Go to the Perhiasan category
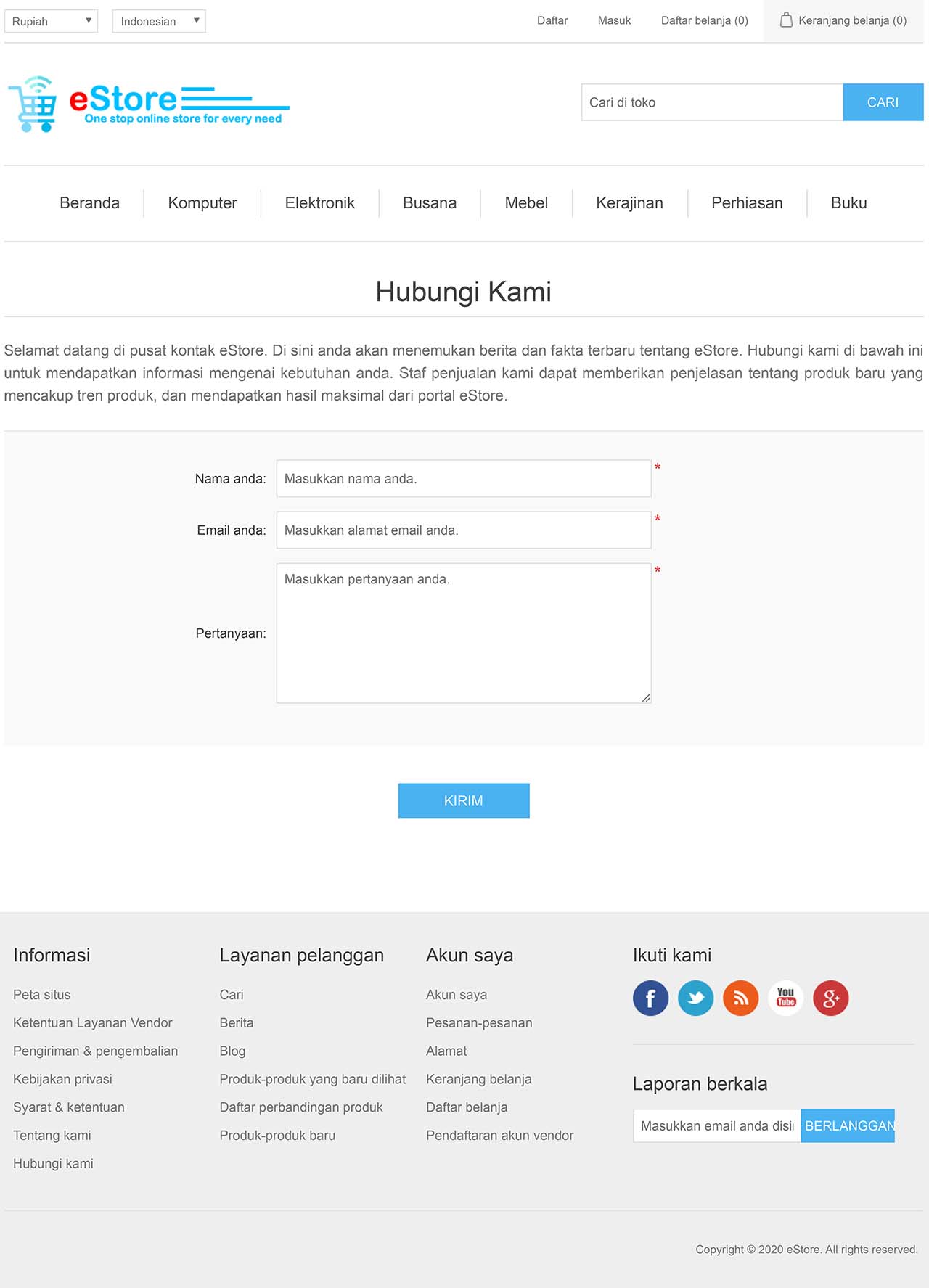Image resolution: width=929 pixels, height=1288 pixels. [x=747, y=203]
